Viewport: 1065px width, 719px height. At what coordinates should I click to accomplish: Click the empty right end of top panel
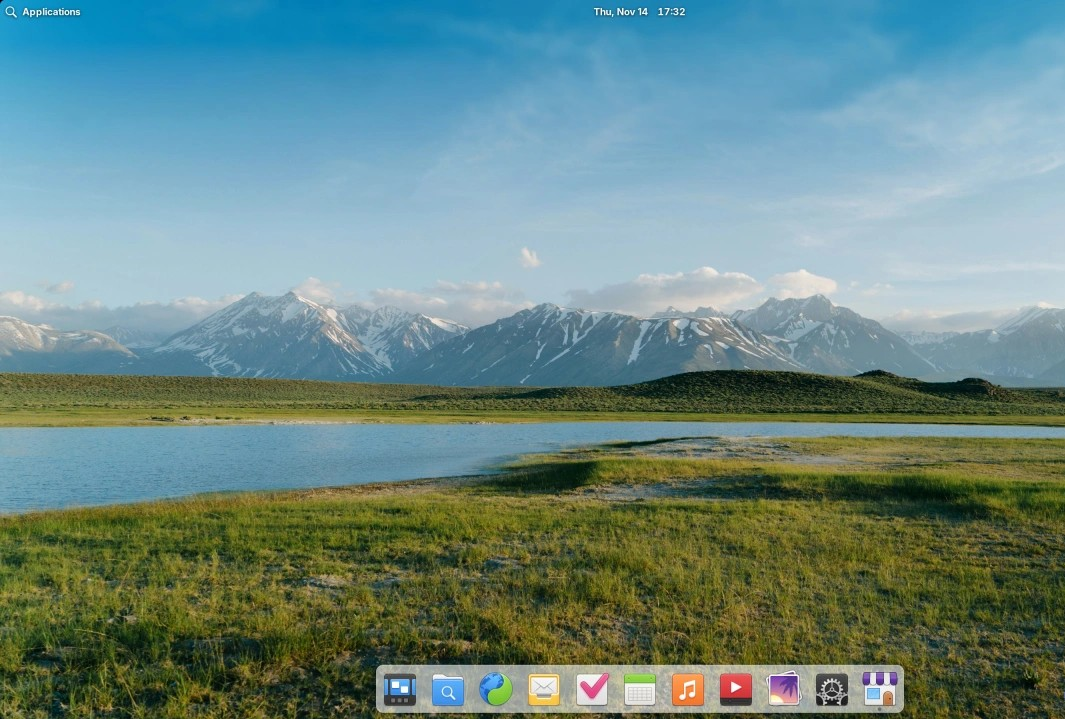[1000, 12]
